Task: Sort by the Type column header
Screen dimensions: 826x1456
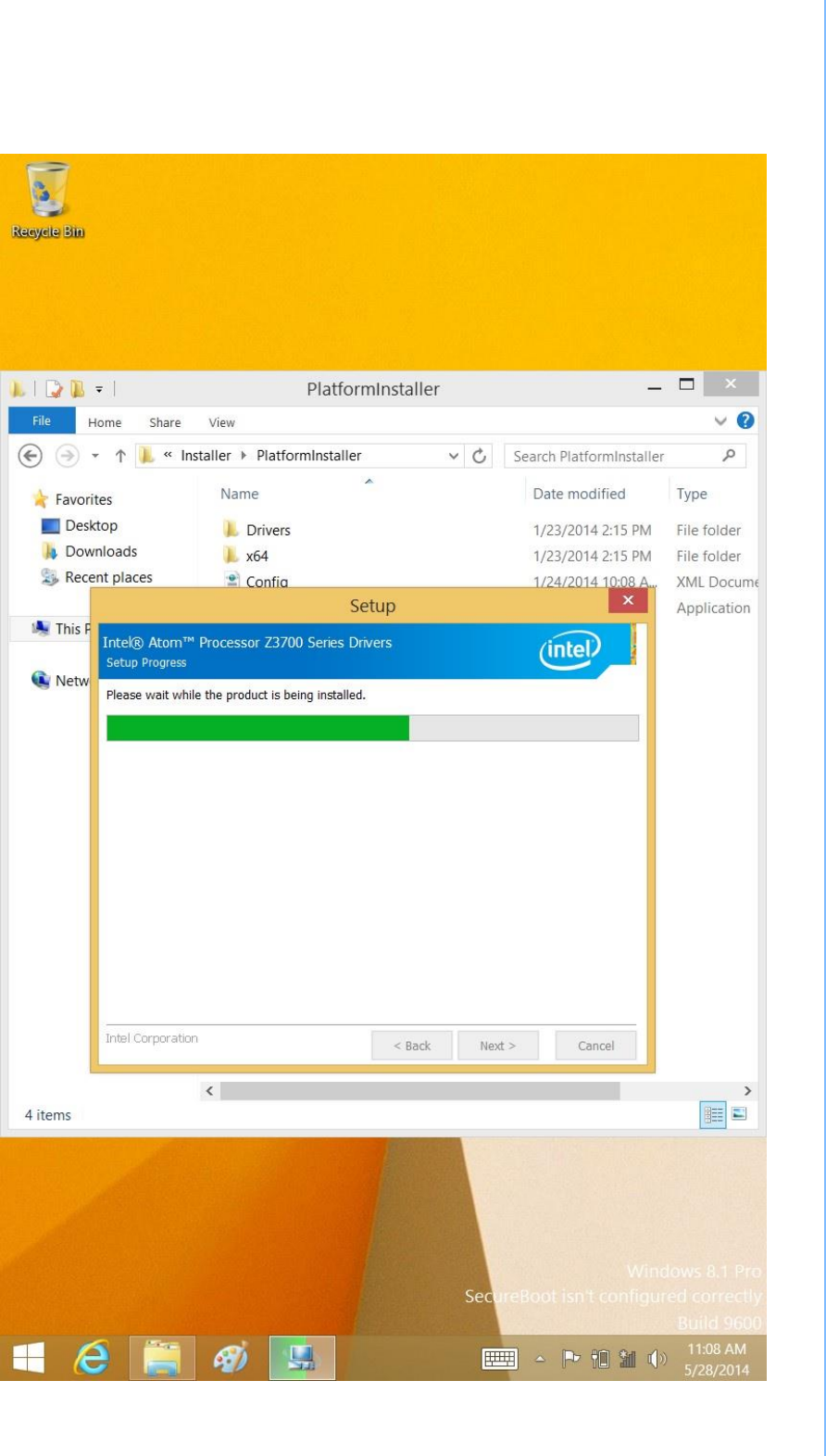Action: coord(692,494)
